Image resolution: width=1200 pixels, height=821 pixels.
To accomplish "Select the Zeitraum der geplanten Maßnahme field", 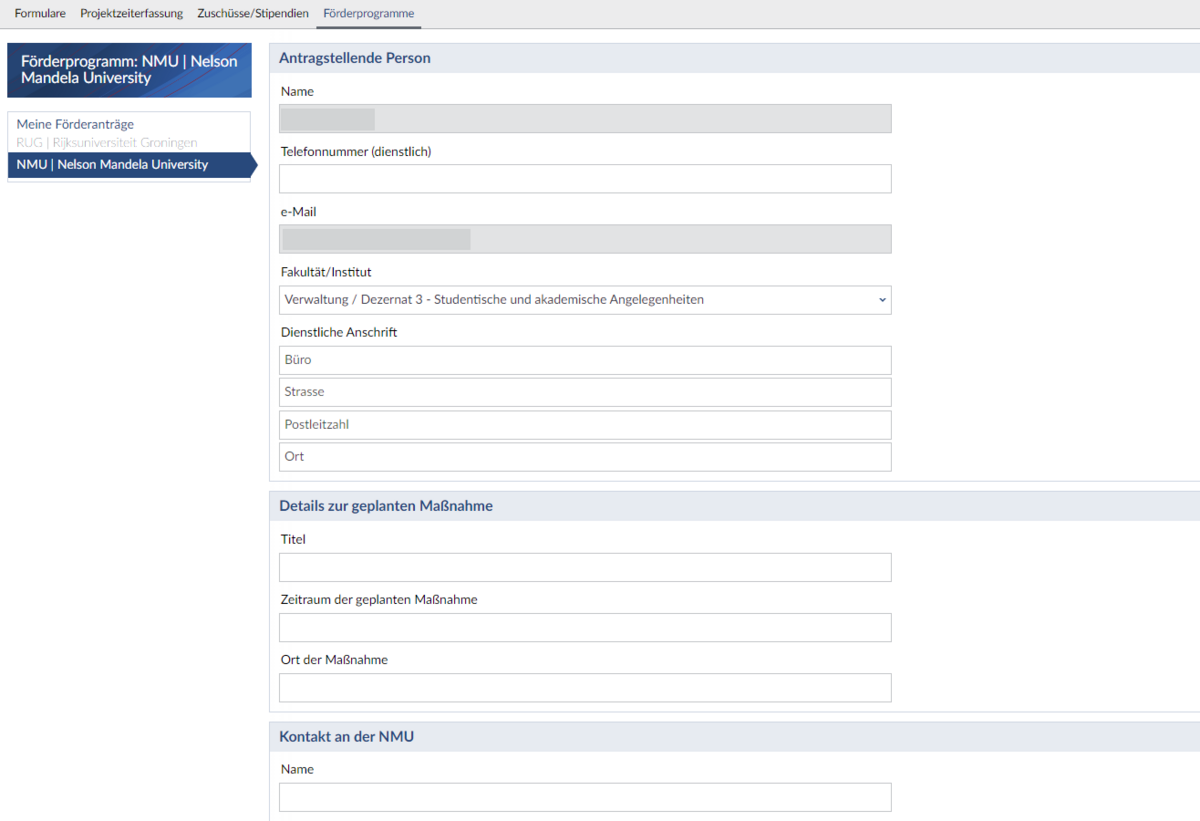I will coord(584,627).
